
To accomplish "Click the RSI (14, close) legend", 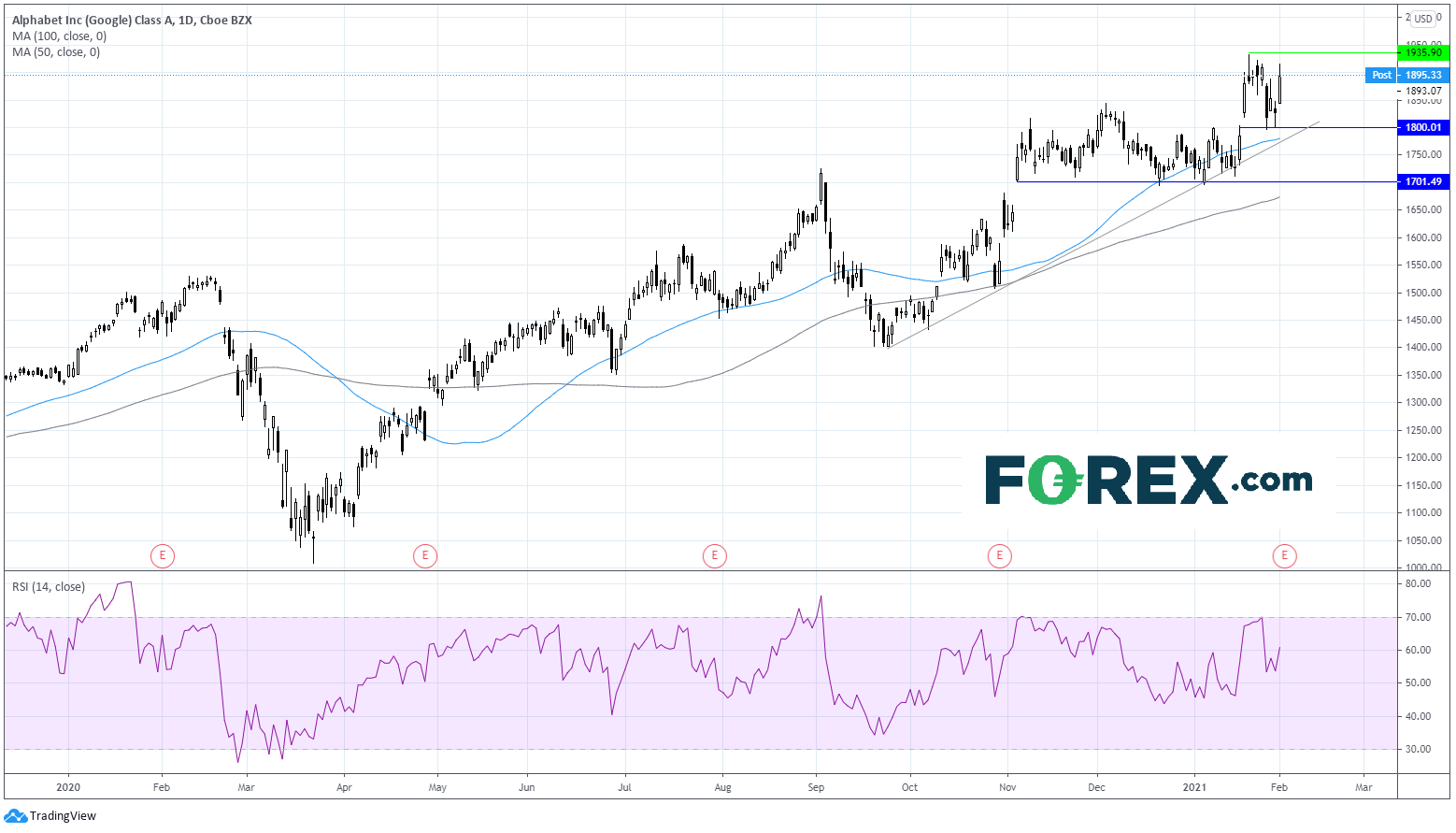I will [x=49, y=587].
